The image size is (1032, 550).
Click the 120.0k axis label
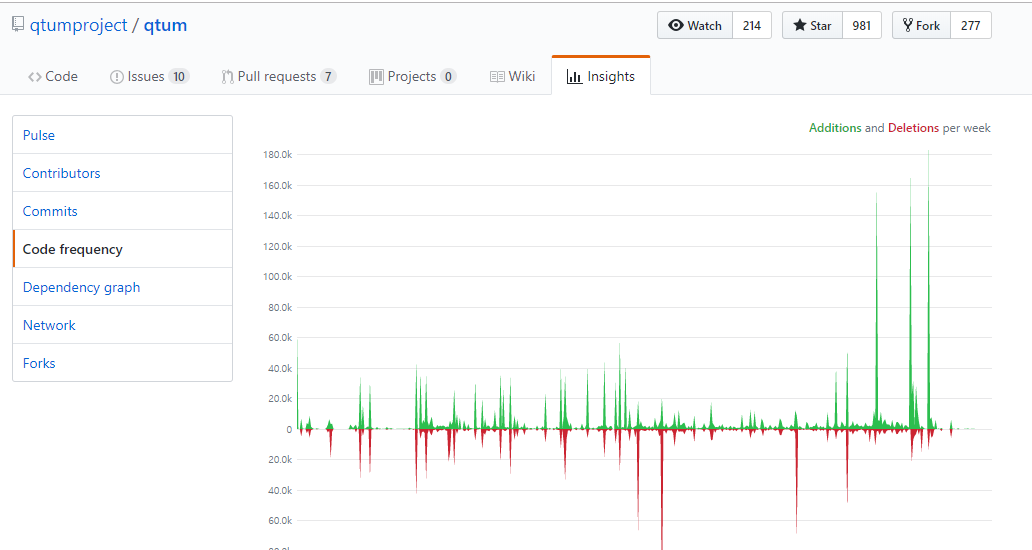[x=278, y=246]
